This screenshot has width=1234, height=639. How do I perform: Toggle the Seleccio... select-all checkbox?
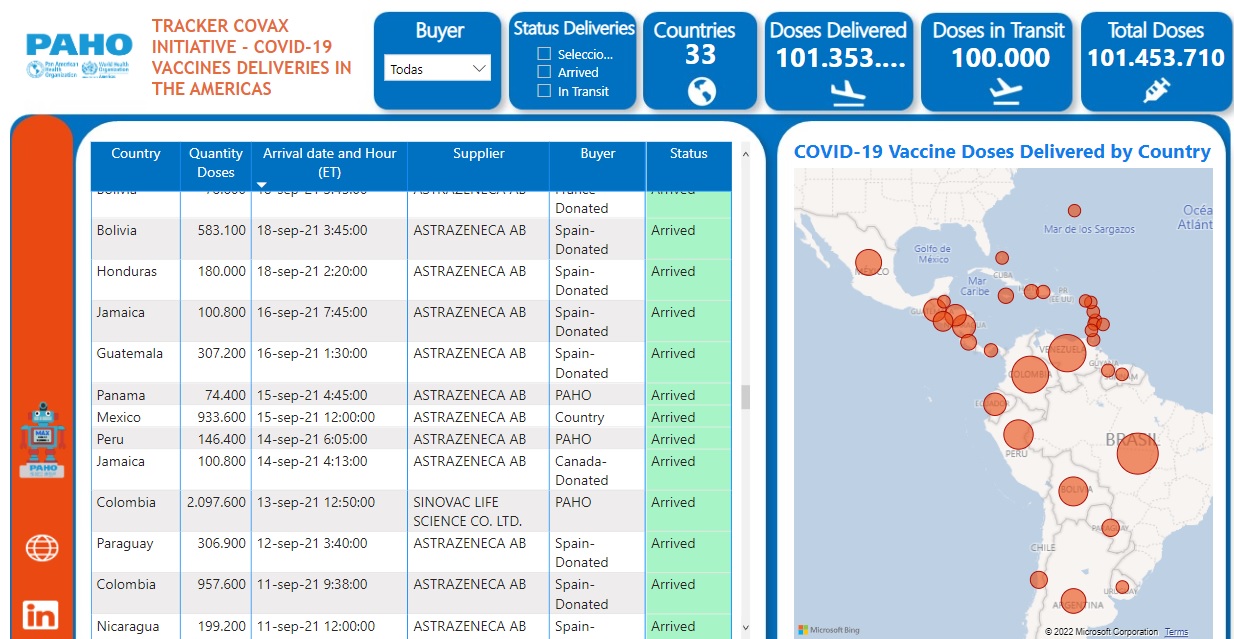pyautogui.click(x=544, y=54)
